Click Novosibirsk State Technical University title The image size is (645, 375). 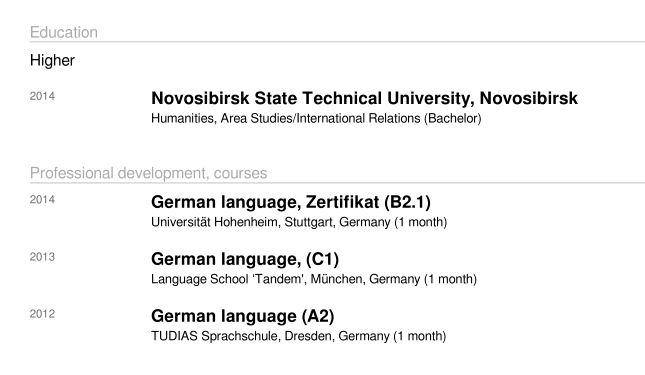[364, 99]
